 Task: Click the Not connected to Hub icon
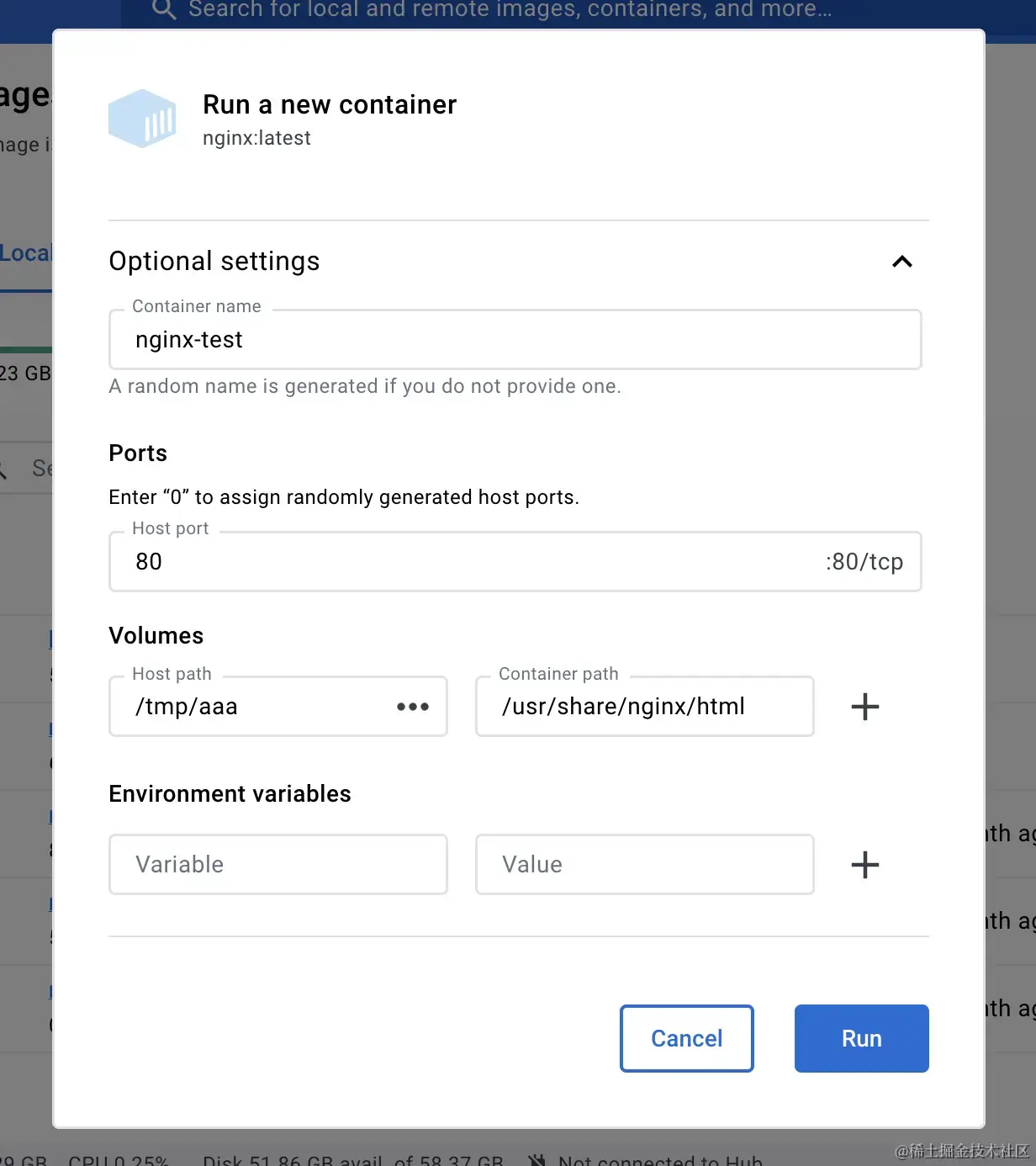[x=537, y=1160]
